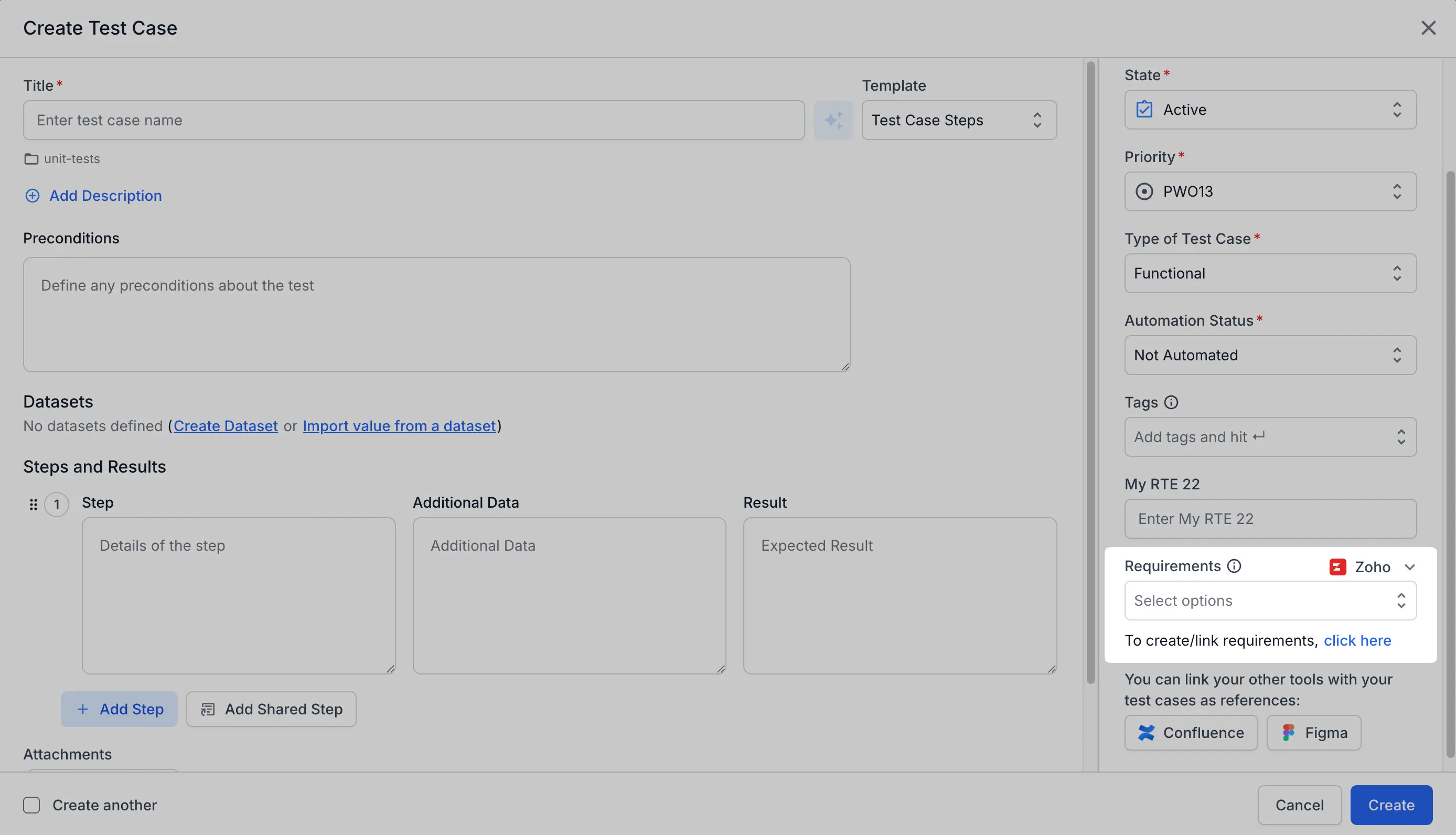Open the State dropdown showing Active
Screen dimensions: 1456x835
click(x=1270, y=110)
